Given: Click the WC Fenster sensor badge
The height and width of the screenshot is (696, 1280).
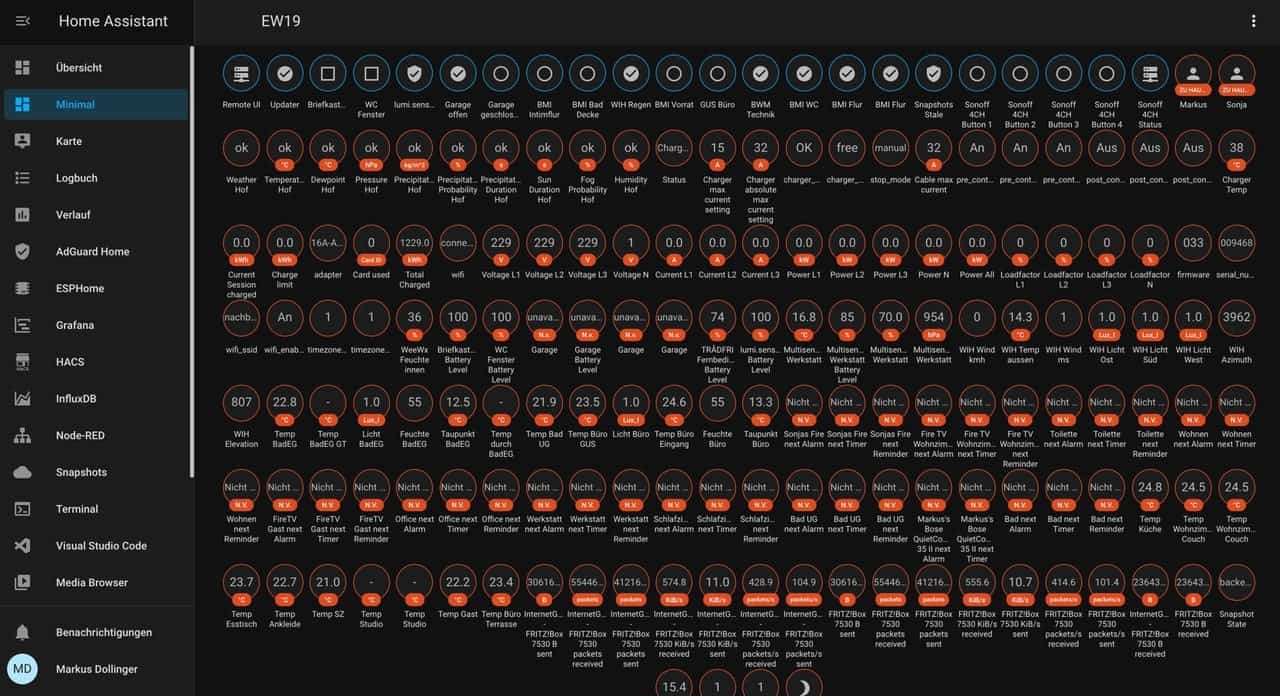Looking at the screenshot, I should 371,74.
